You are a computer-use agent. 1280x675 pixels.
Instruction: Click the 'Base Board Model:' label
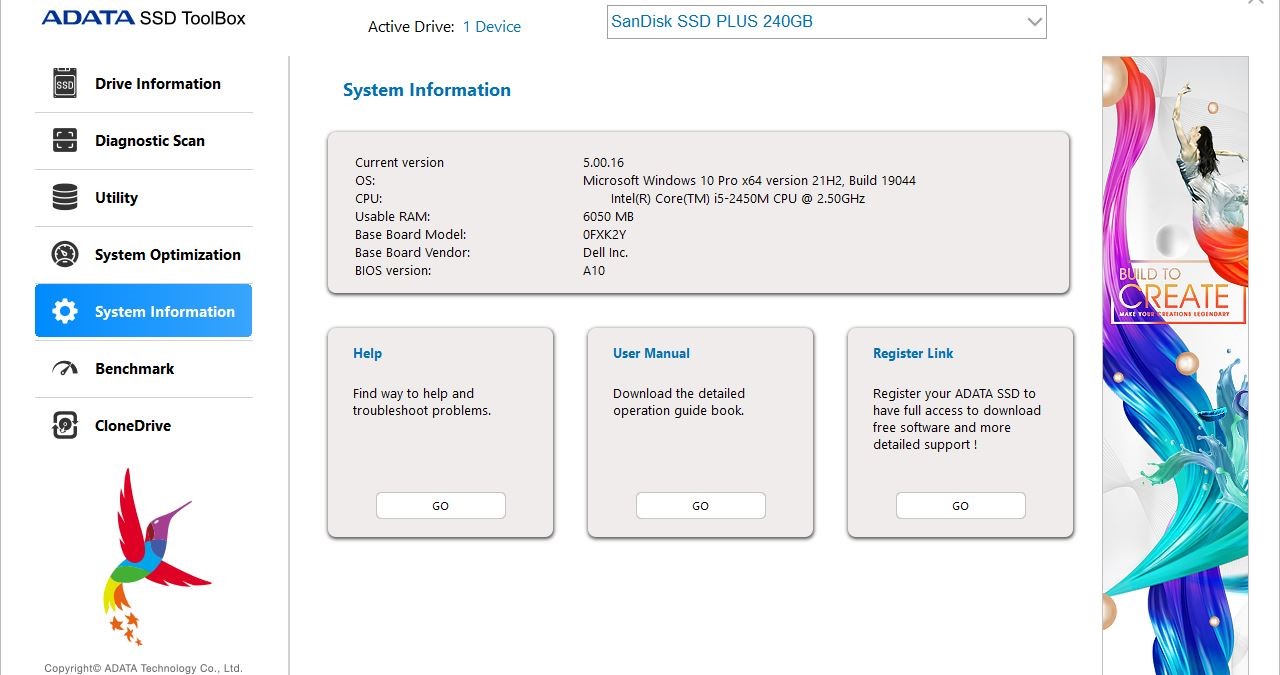411,235
